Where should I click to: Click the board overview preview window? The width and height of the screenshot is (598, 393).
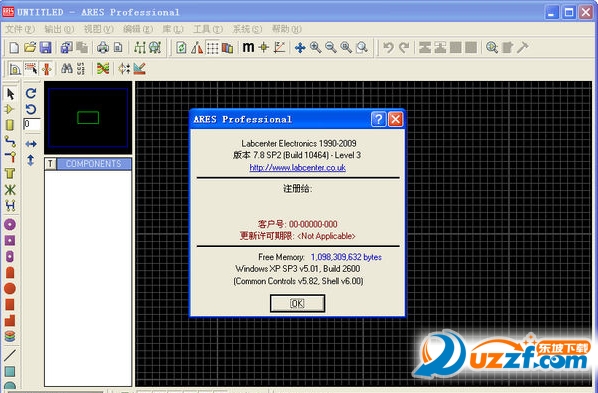[x=88, y=118]
